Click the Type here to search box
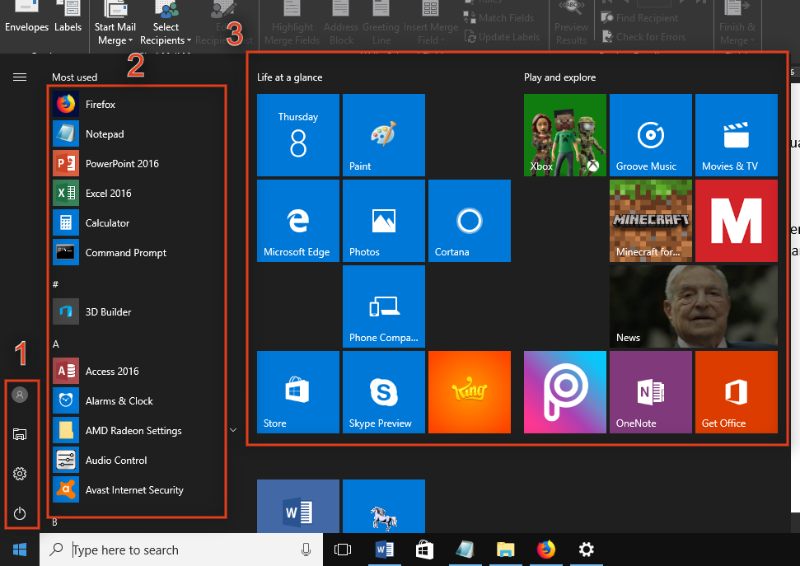 pyautogui.click(x=181, y=550)
